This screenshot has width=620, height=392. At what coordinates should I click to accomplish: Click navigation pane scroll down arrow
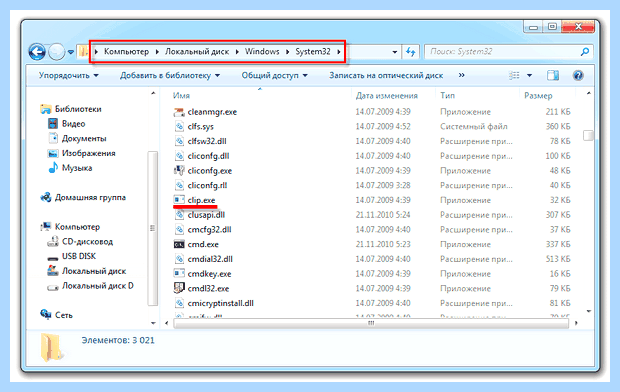153,323
